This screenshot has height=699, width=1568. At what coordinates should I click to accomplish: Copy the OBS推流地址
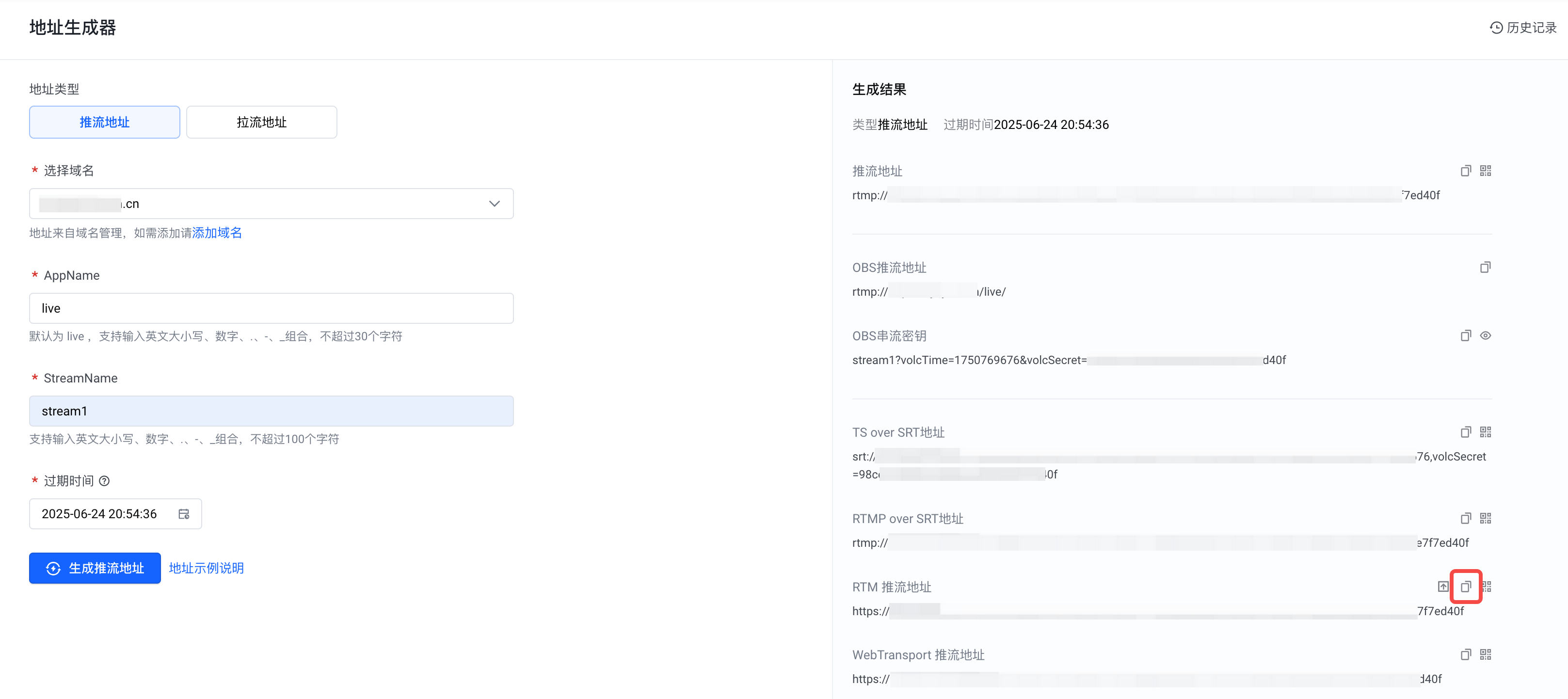coord(1485,268)
